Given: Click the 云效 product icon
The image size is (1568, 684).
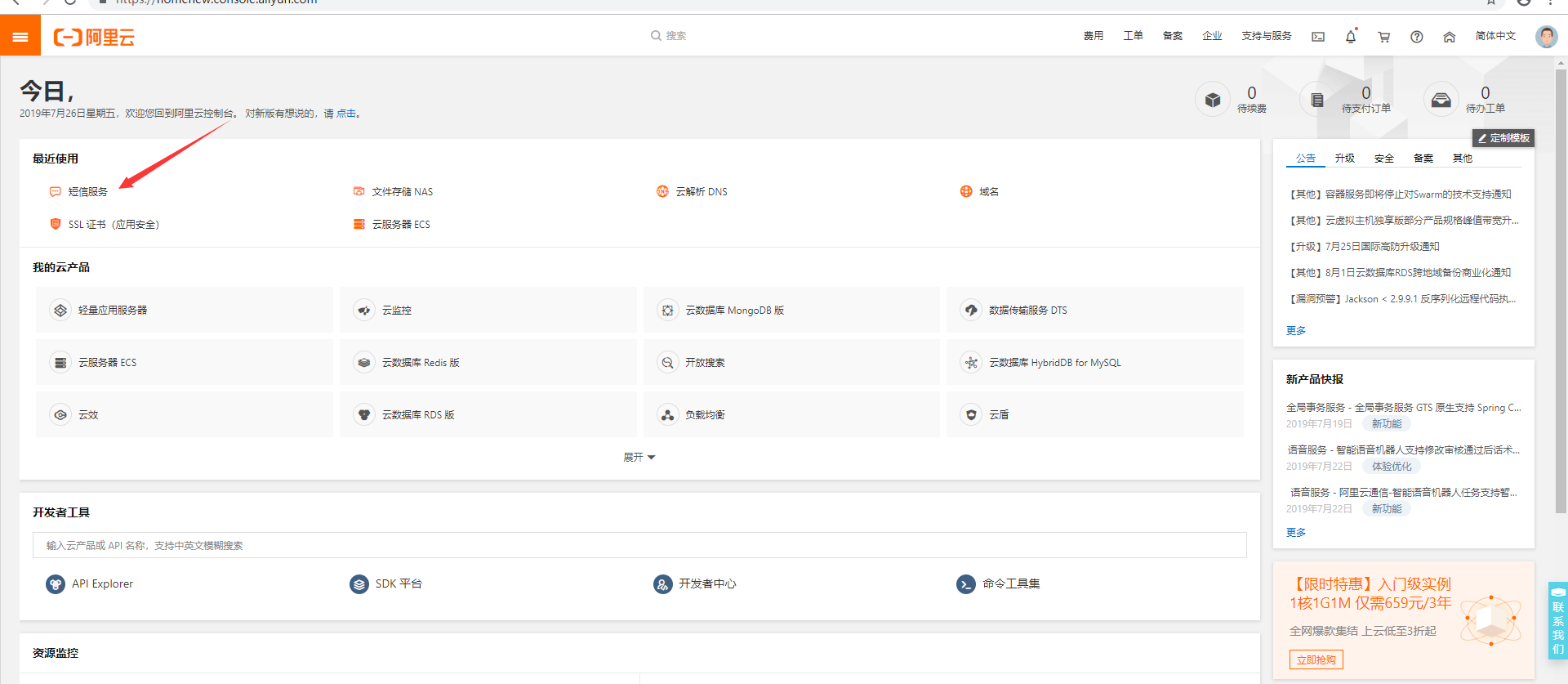Looking at the screenshot, I should 60,415.
